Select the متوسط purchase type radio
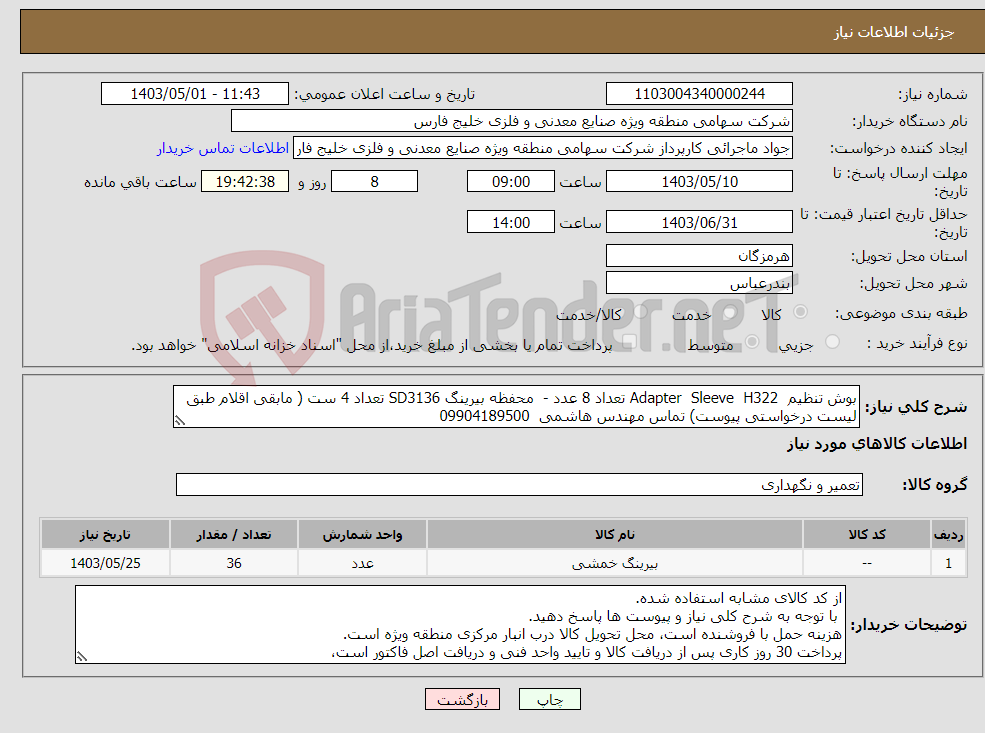Screen dimensions: 985x733 coord(752,342)
